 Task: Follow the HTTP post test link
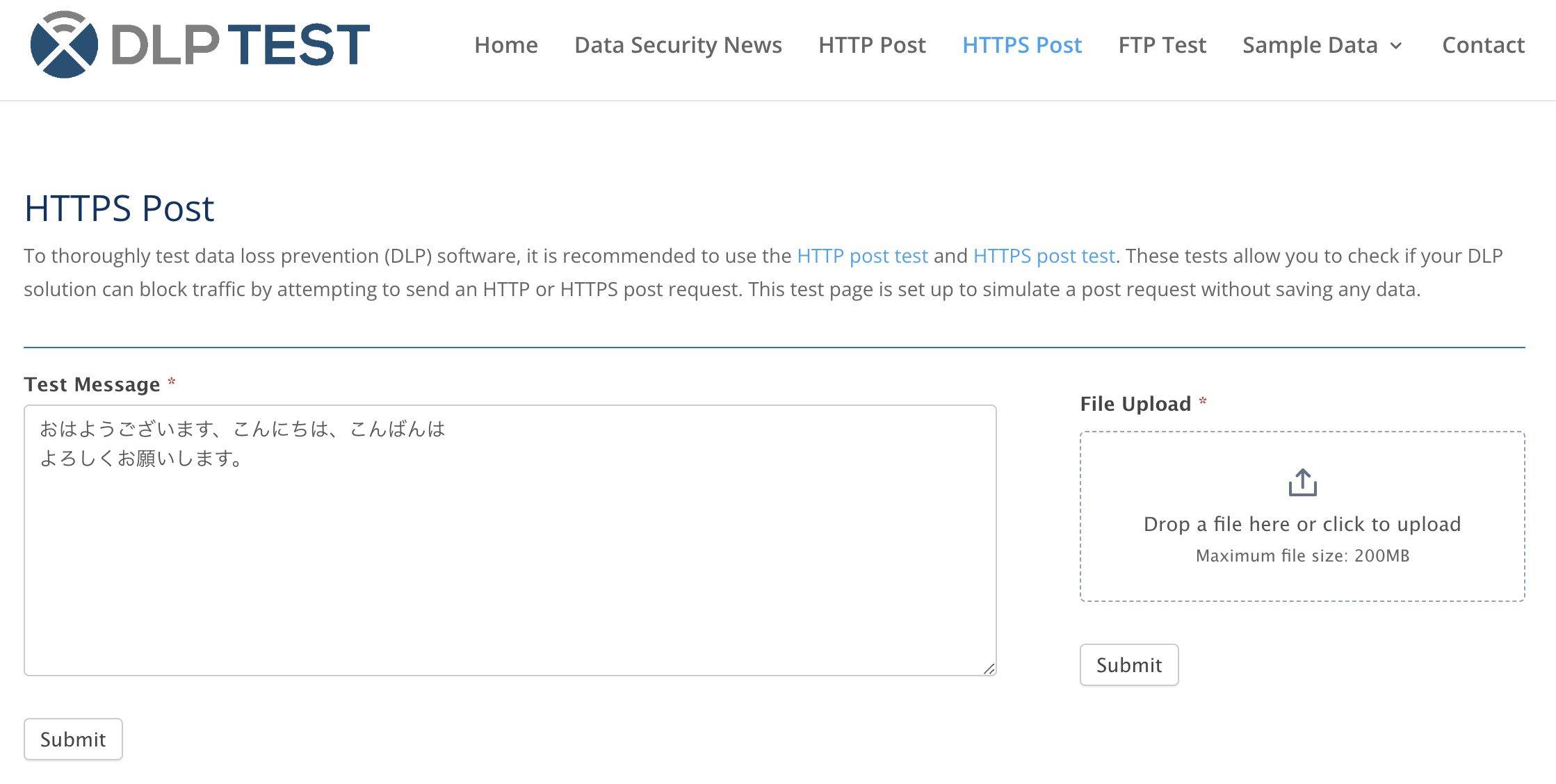(862, 256)
